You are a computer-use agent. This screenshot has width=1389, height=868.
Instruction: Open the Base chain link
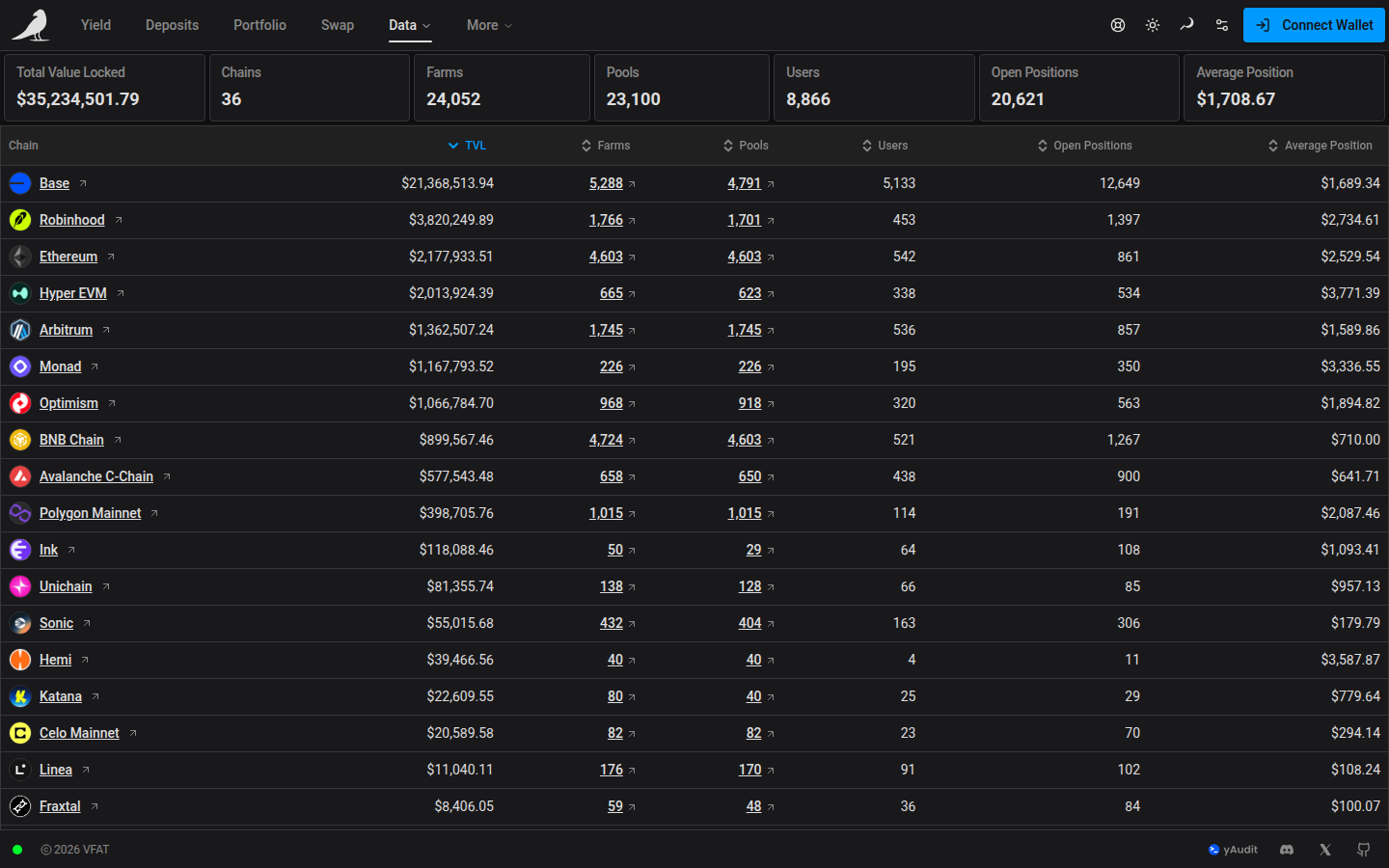click(x=54, y=183)
